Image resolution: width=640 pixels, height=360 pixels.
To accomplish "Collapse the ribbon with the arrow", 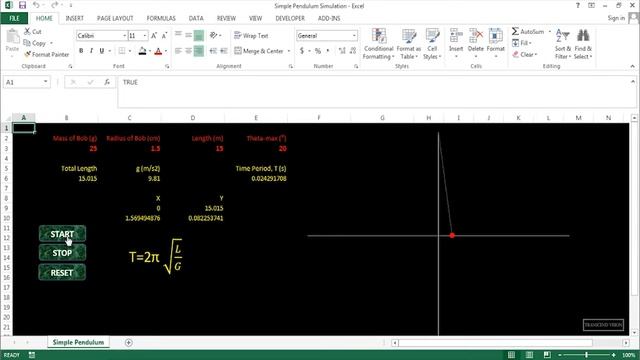I will coord(632,66).
